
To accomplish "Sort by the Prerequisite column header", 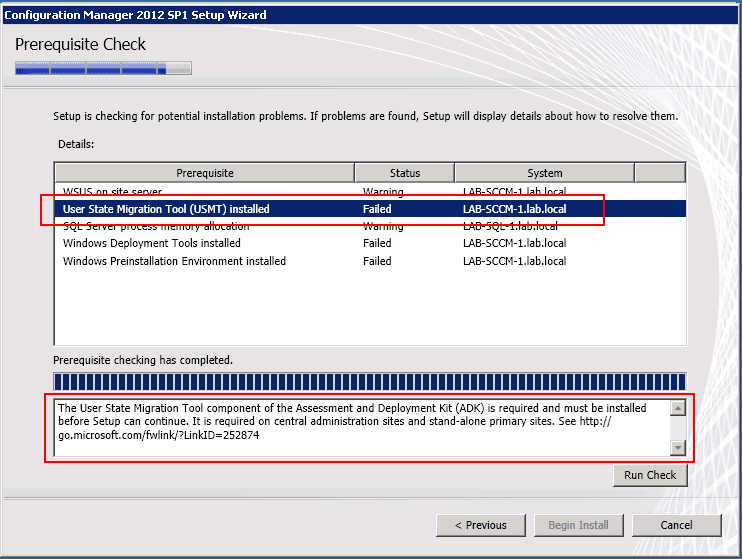I will coord(205,173).
